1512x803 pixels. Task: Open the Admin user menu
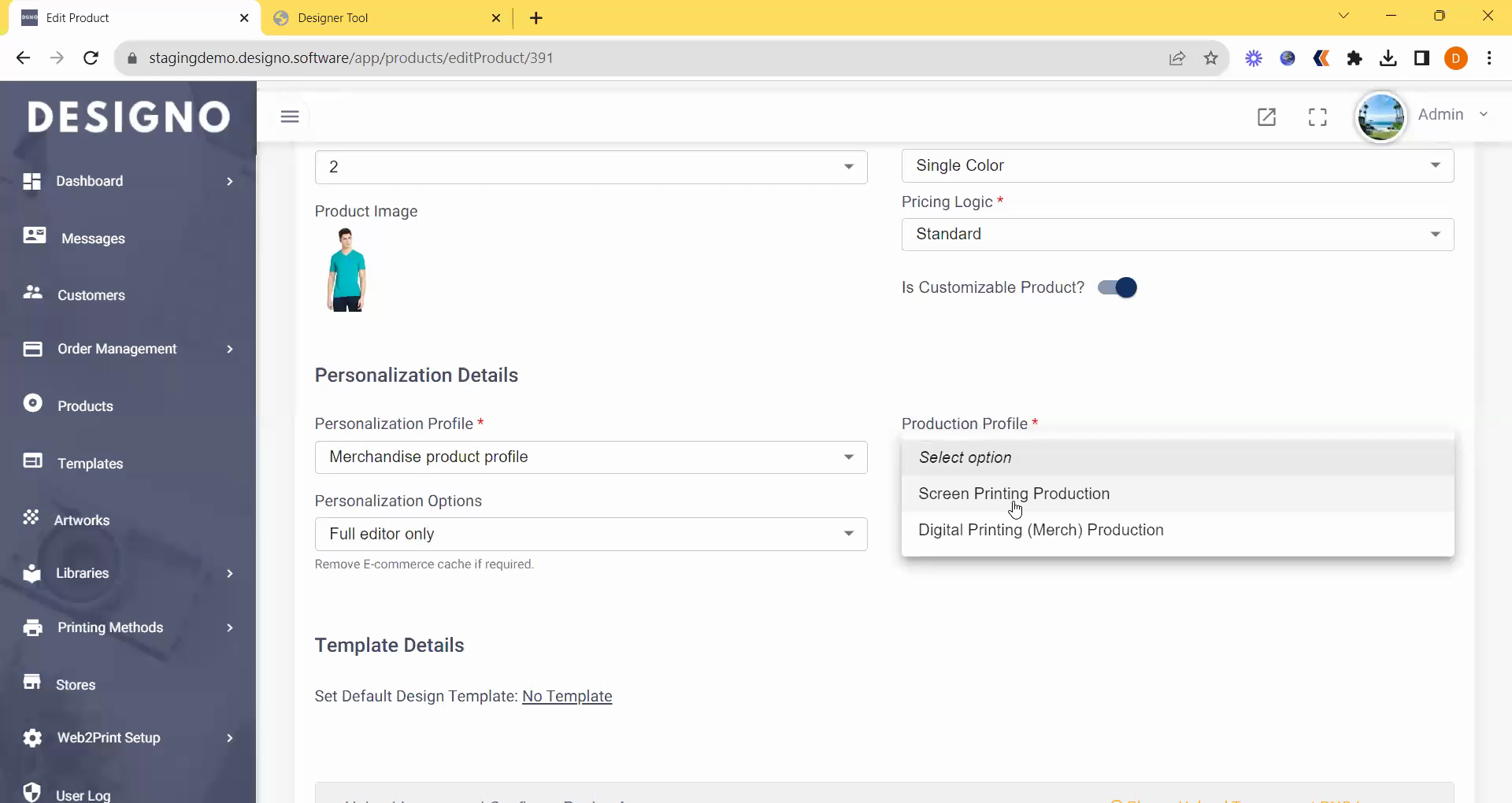coord(1452,115)
